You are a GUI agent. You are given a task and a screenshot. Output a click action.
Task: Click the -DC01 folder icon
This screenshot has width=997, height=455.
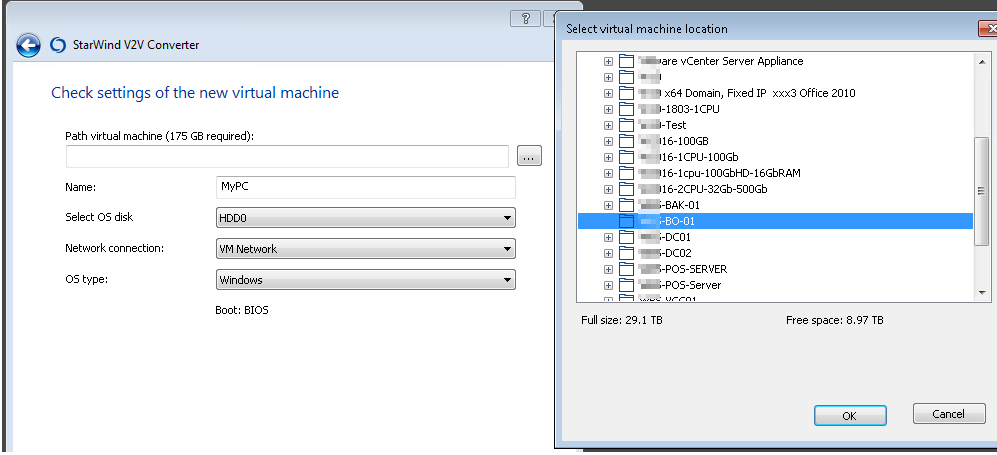627,236
